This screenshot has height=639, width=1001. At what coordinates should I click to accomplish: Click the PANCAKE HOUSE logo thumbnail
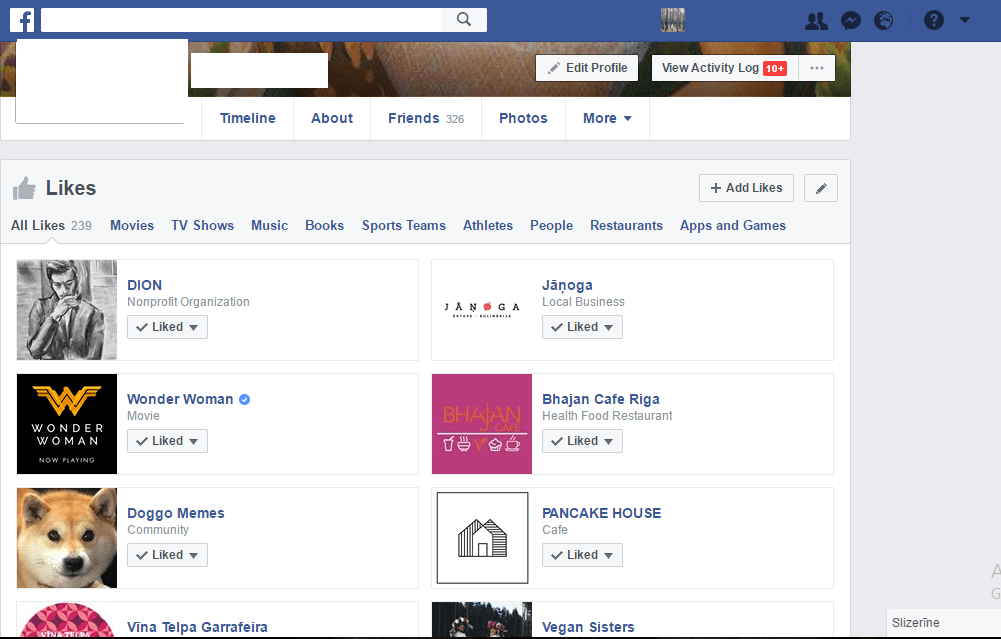click(x=482, y=538)
